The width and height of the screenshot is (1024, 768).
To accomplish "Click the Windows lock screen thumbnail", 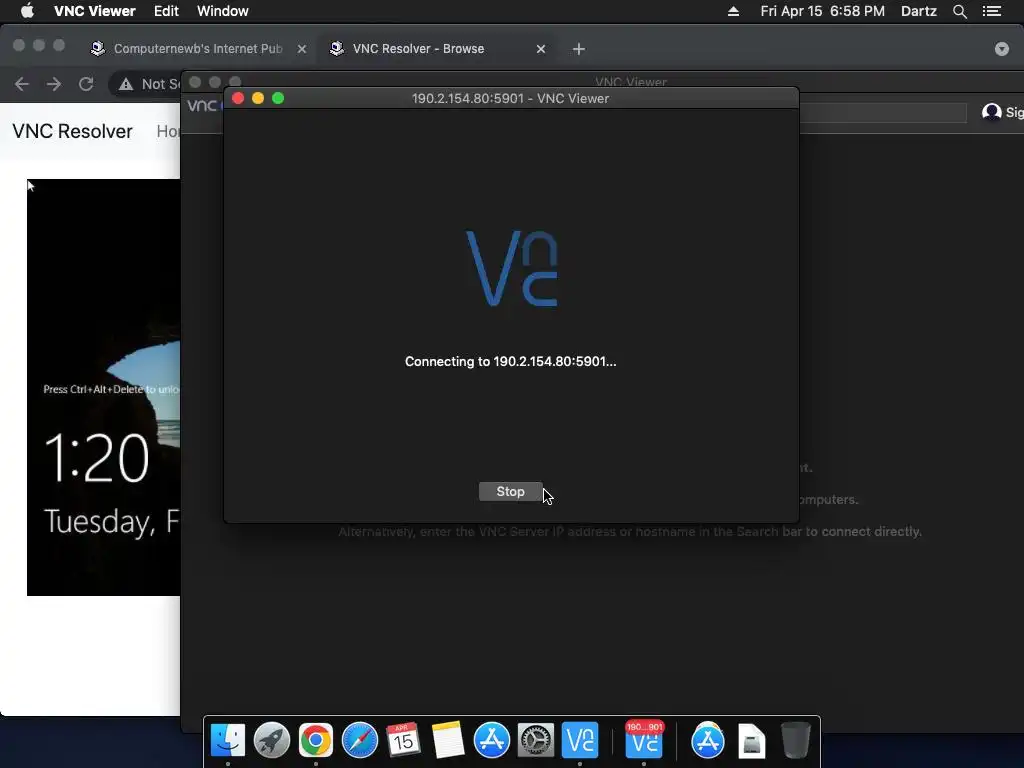I will (103, 387).
